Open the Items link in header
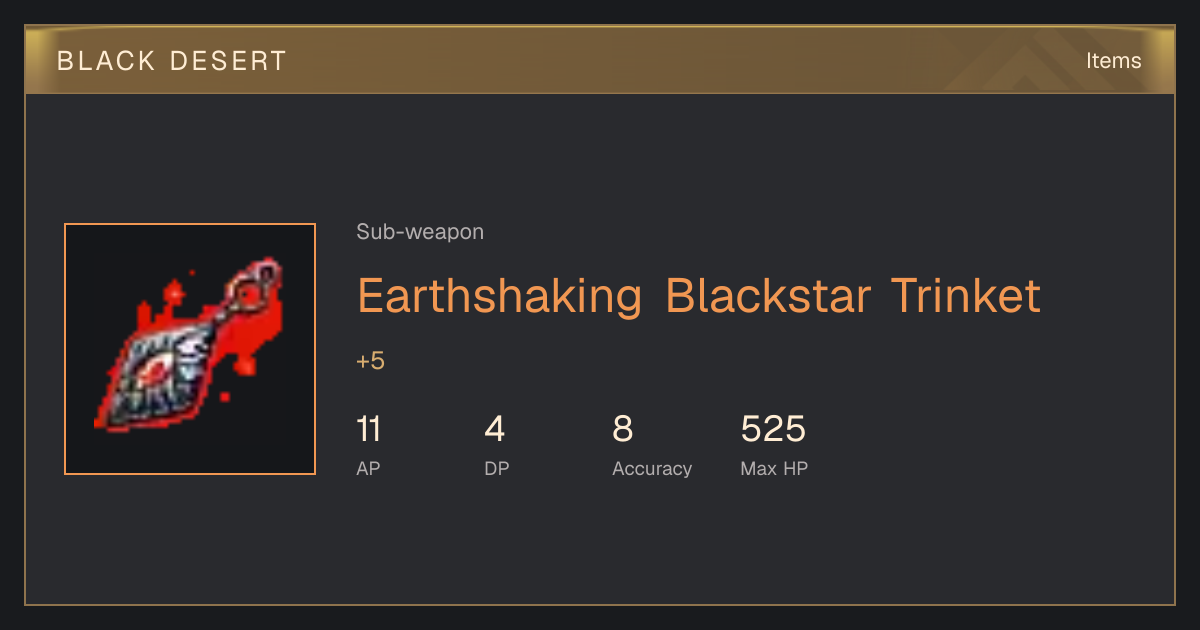 click(x=1113, y=60)
